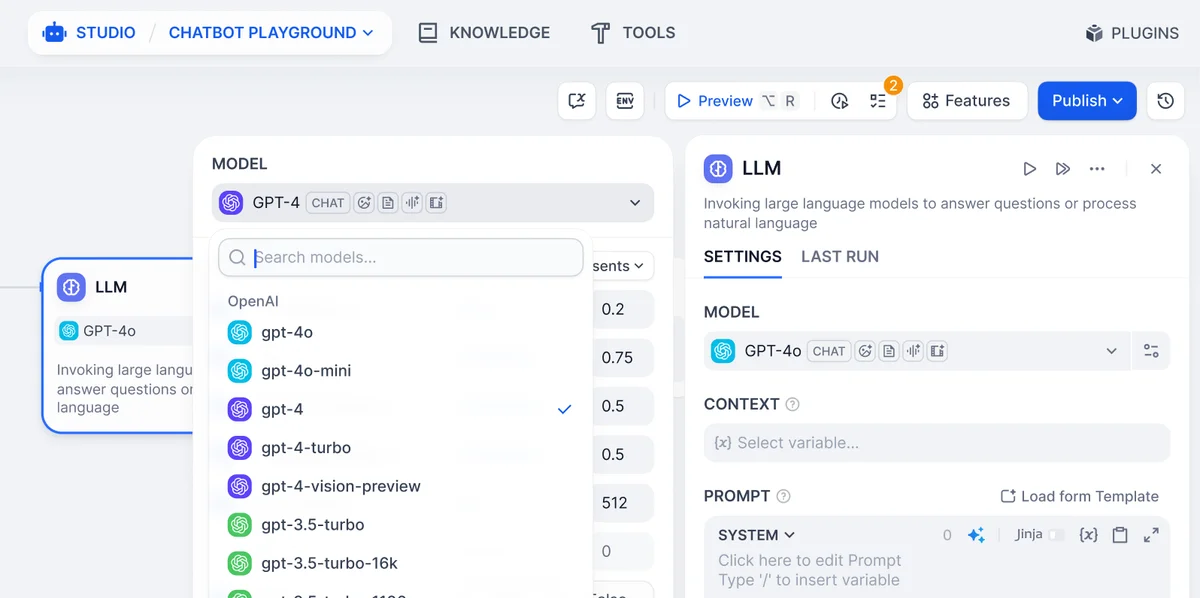Open environment variables with the ENV icon
Screen dimensions: 1200x598
[625, 101]
